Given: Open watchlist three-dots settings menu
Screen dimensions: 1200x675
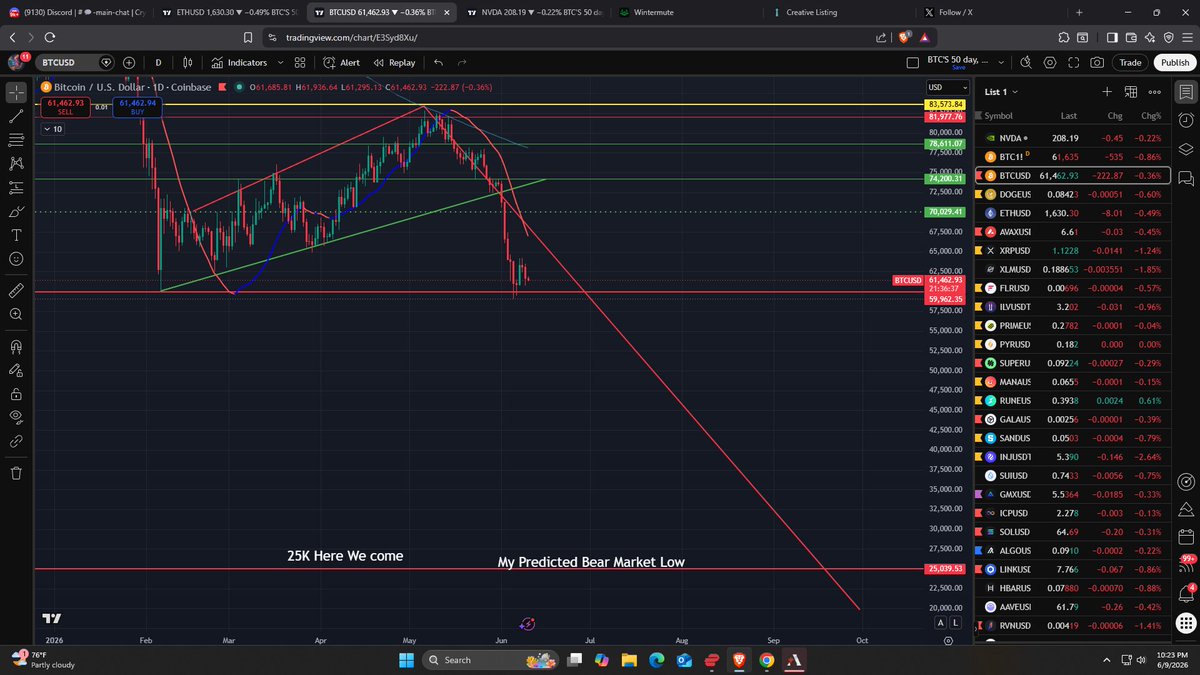Looking at the screenshot, I should (x=1155, y=91).
